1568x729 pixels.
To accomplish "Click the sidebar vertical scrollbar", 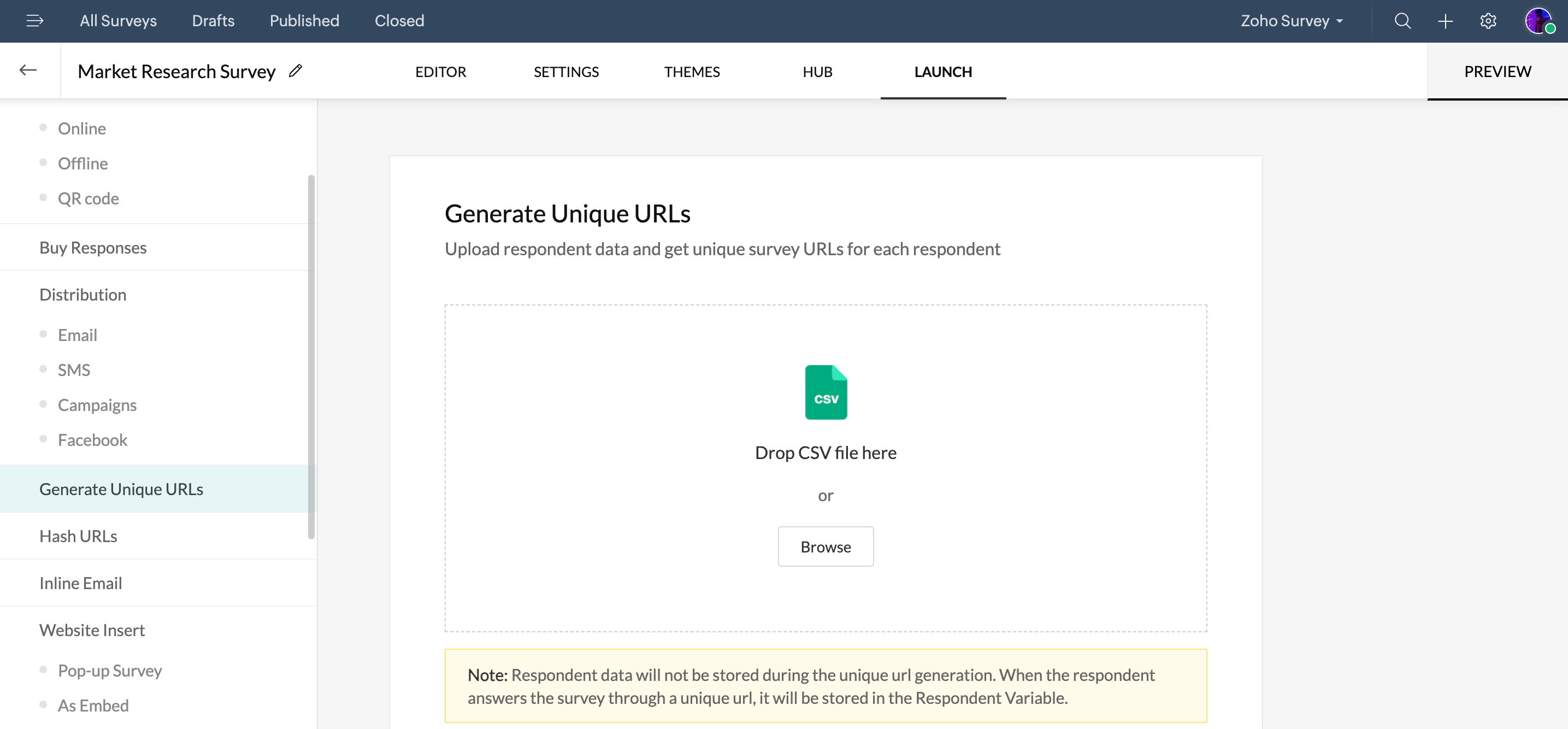I will (x=311, y=356).
